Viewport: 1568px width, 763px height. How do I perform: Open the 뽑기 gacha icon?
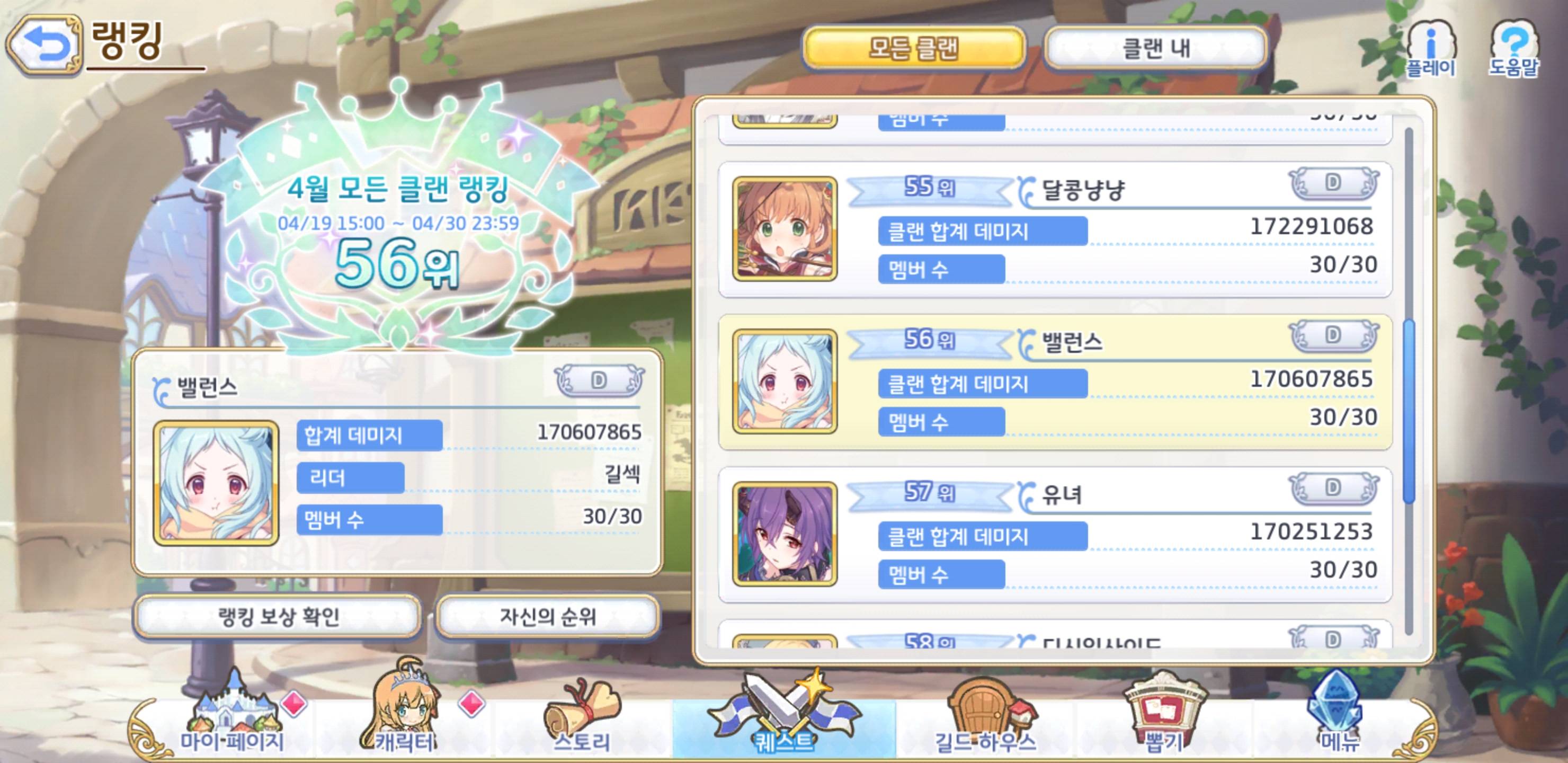[1164, 714]
